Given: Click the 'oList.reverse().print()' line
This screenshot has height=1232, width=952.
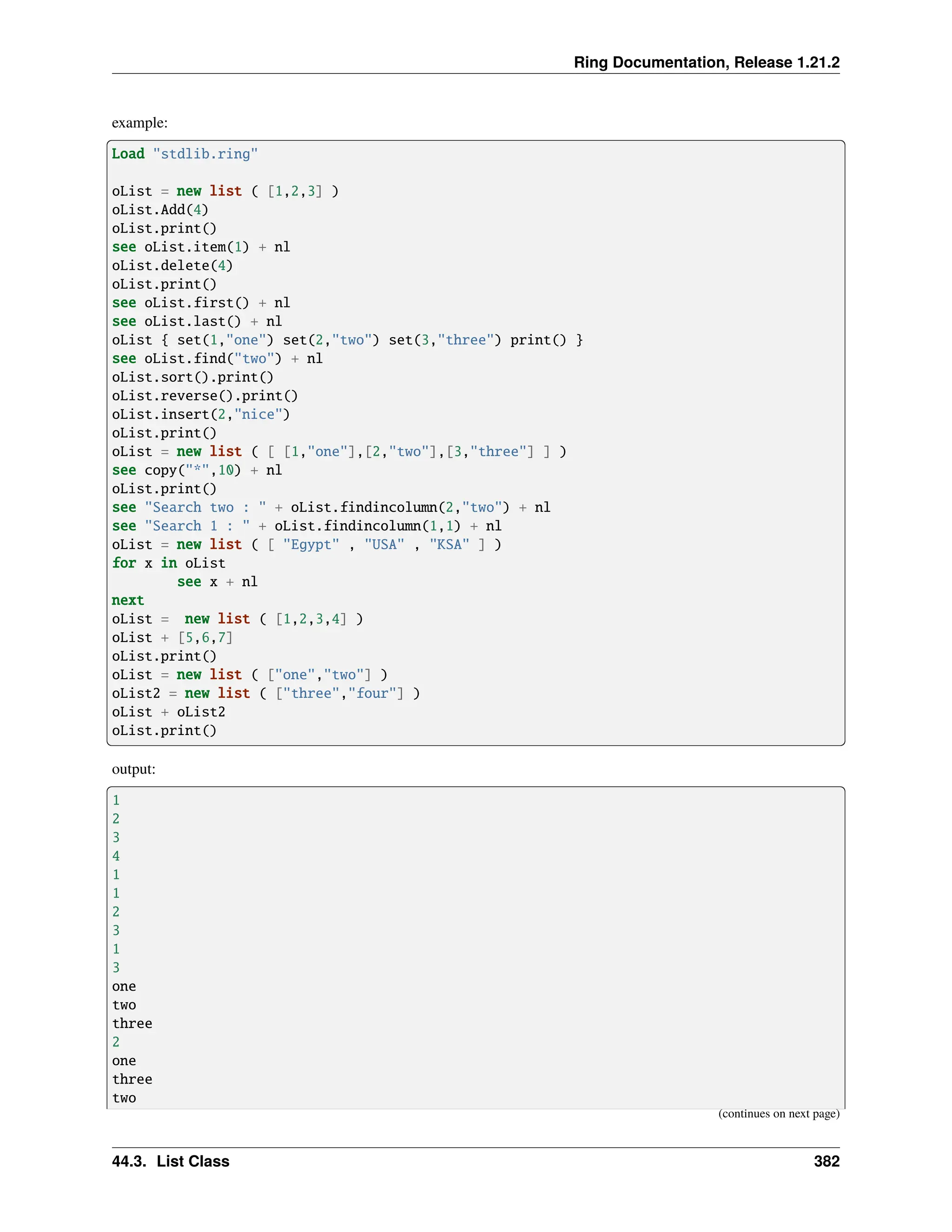Looking at the screenshot, I should tap(205, 396).
